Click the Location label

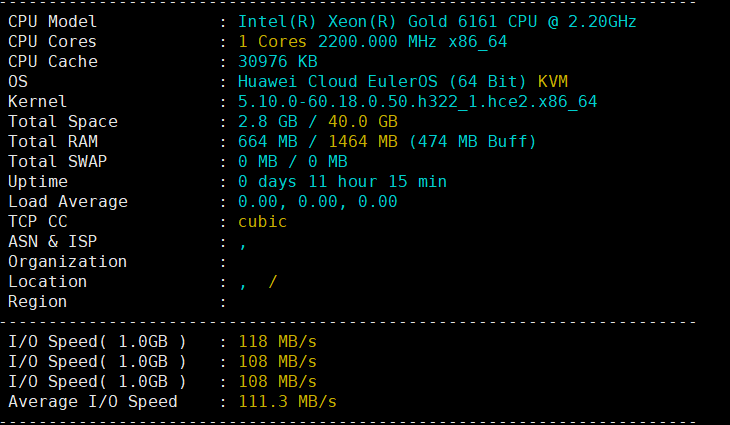(x=47, y=282)
